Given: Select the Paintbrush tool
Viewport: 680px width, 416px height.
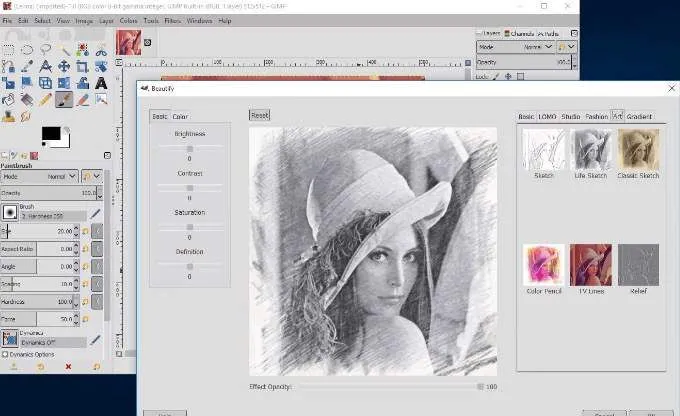Looking at the screenshot, I should point(64,99).
